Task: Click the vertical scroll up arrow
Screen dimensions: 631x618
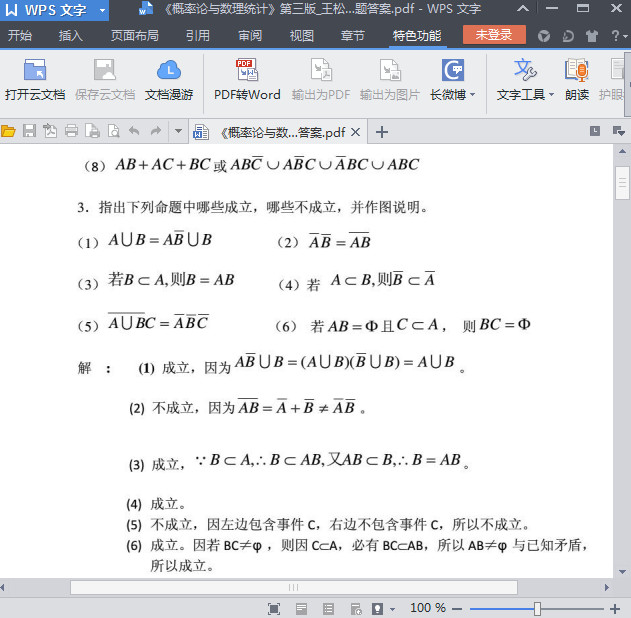Action: [x=622, y=152]
